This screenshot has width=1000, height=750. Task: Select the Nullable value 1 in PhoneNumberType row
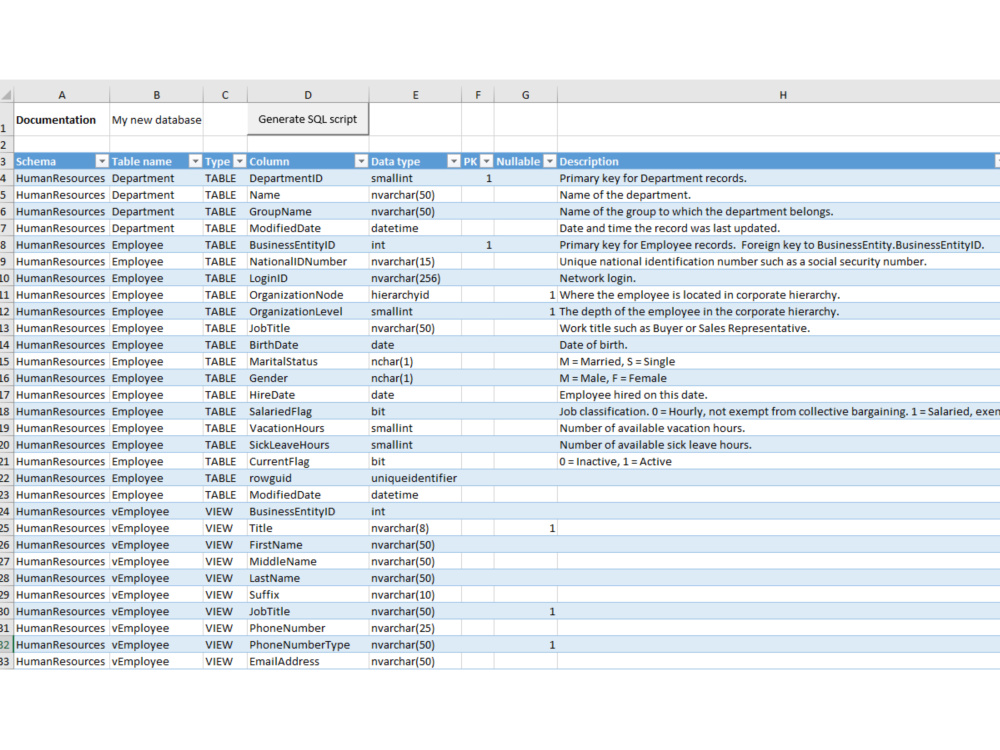point(526,645)
